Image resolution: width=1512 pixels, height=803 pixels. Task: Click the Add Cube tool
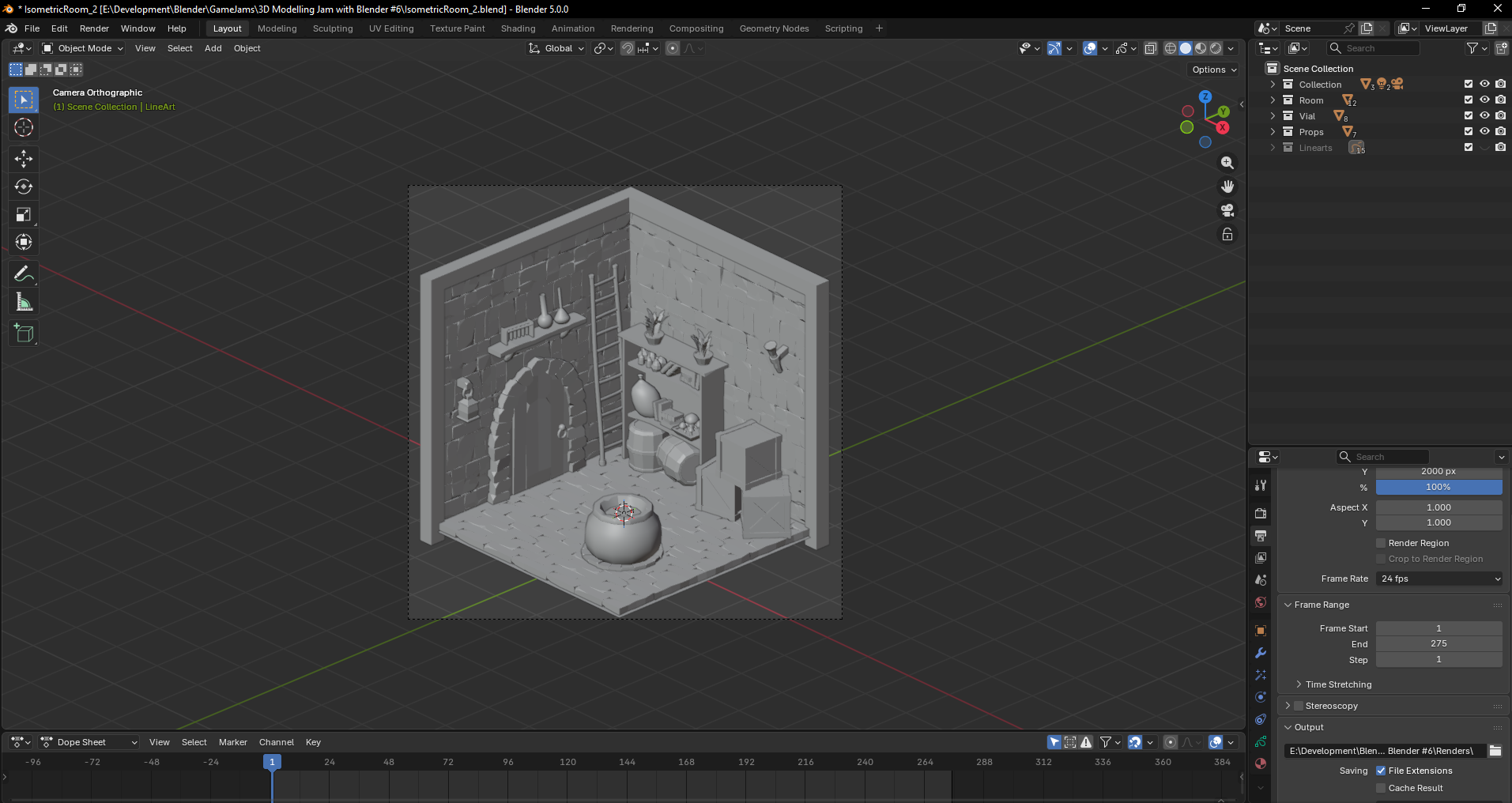pyautogui.click(x=24, y=334)
